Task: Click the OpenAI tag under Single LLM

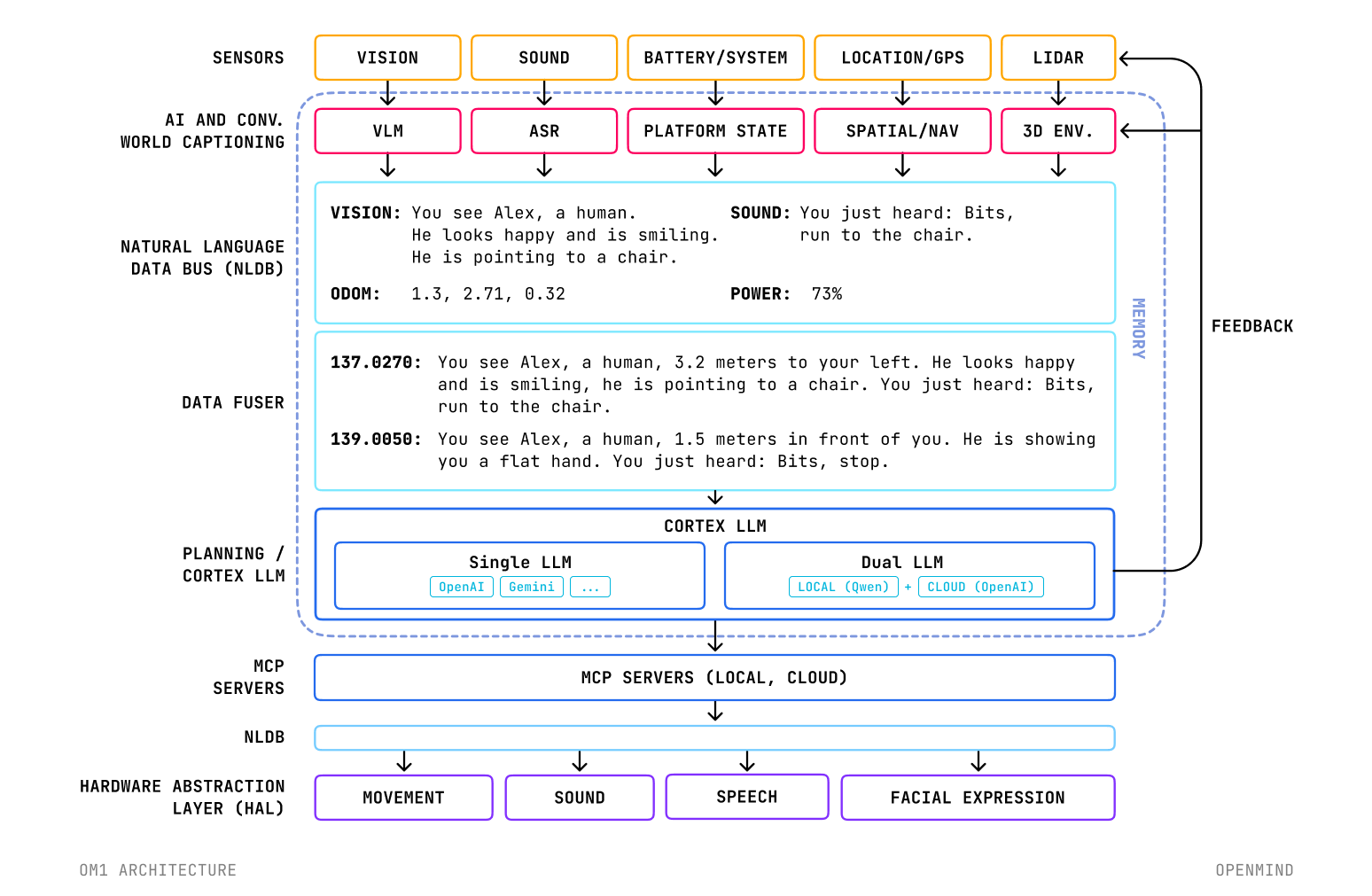Action: 462,587
